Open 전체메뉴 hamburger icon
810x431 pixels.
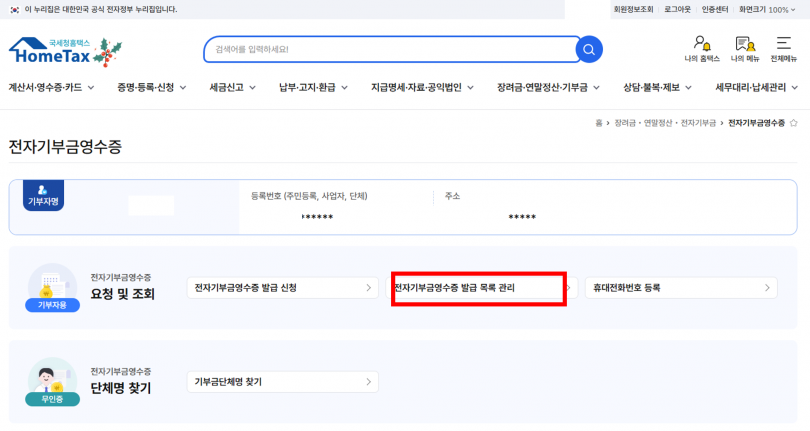pyautogui.click(x=783, y=49)
